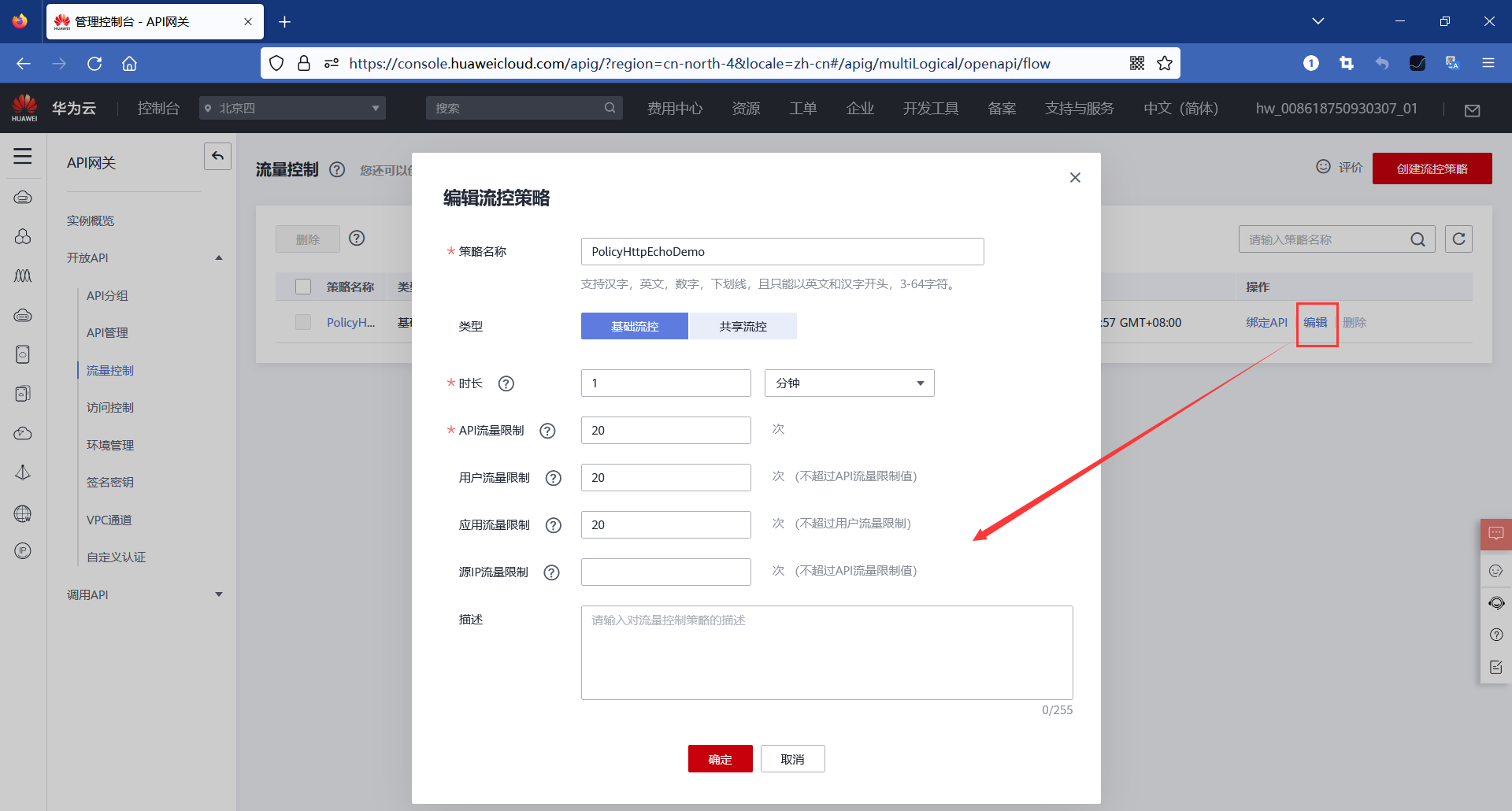Click the help icon beside 流量控制 title
The height and width of the screenshot is (811, 1512).
[337, 169]
